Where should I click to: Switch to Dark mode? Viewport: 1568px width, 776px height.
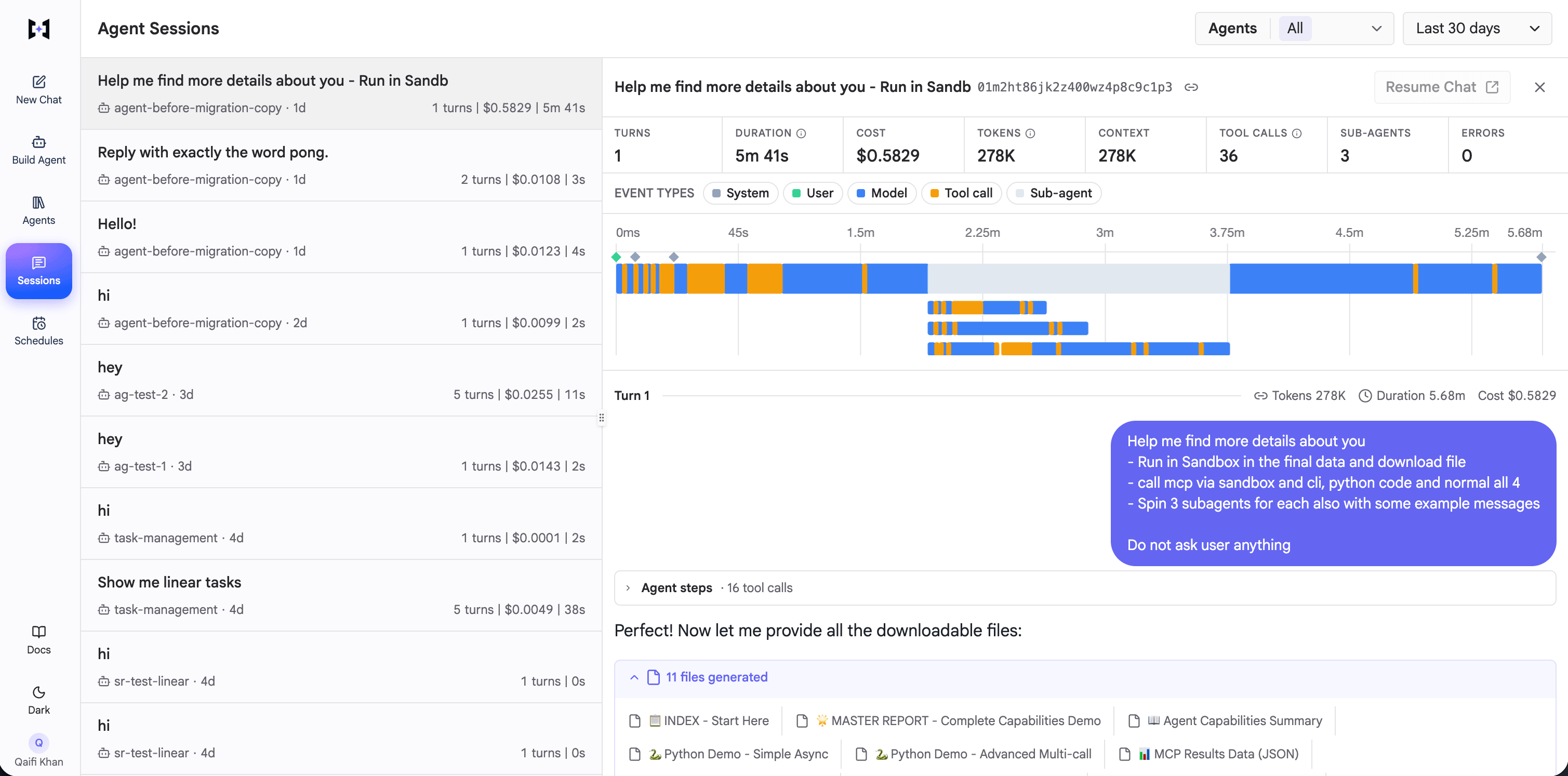point(39,701)
